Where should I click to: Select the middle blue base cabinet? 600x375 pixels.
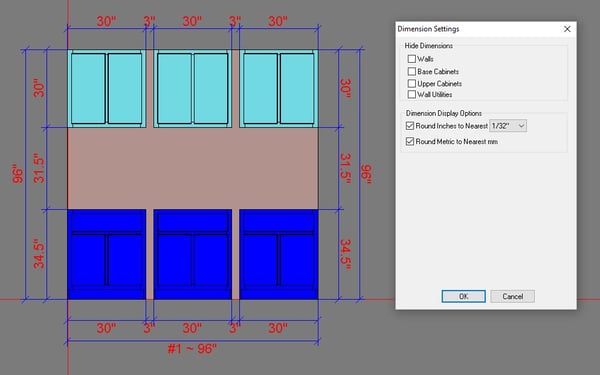192,254
